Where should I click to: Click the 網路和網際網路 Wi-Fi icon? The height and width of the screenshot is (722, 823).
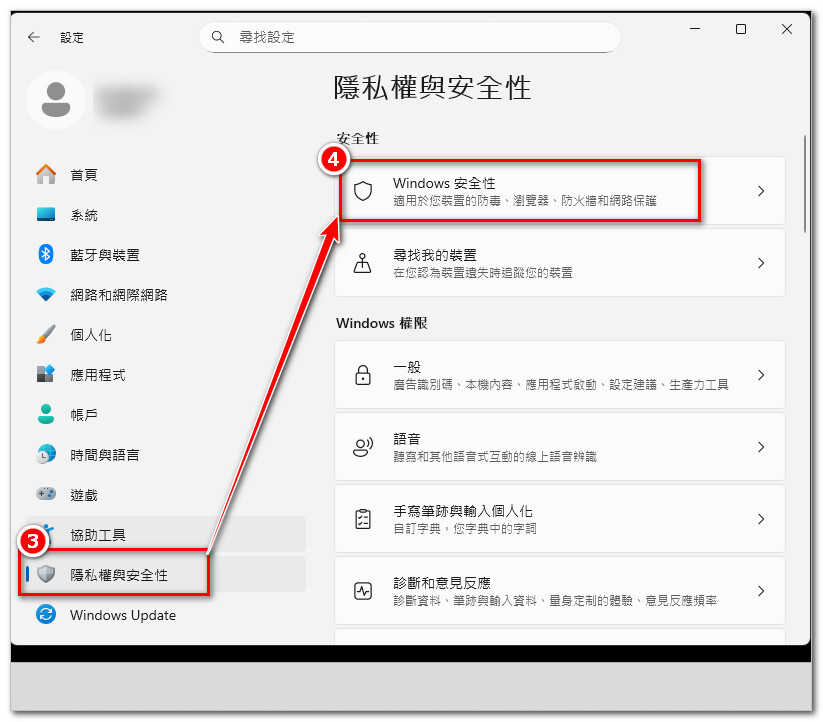pyautogui.click(x=46, y=294)
